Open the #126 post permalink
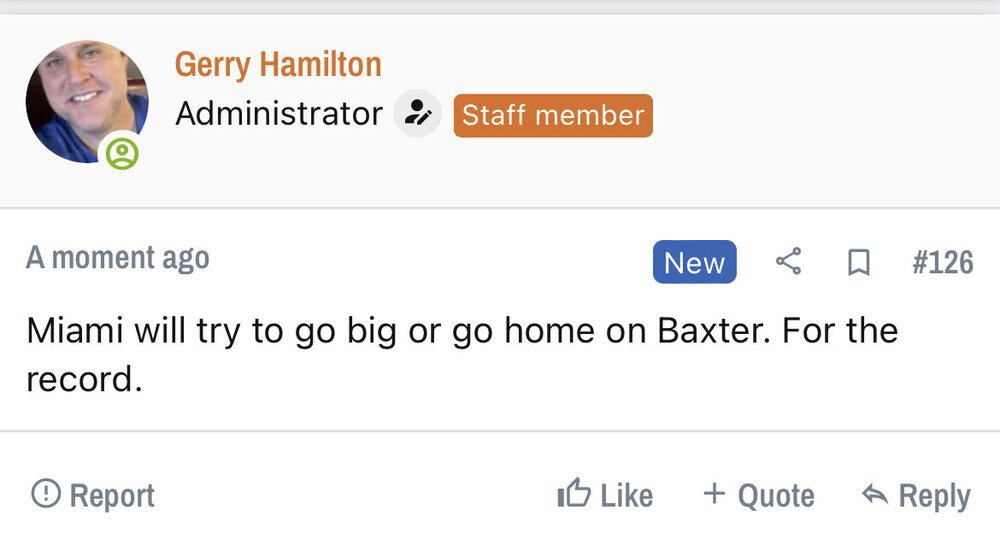This screenshot has height=551, width=1000. 942,262
